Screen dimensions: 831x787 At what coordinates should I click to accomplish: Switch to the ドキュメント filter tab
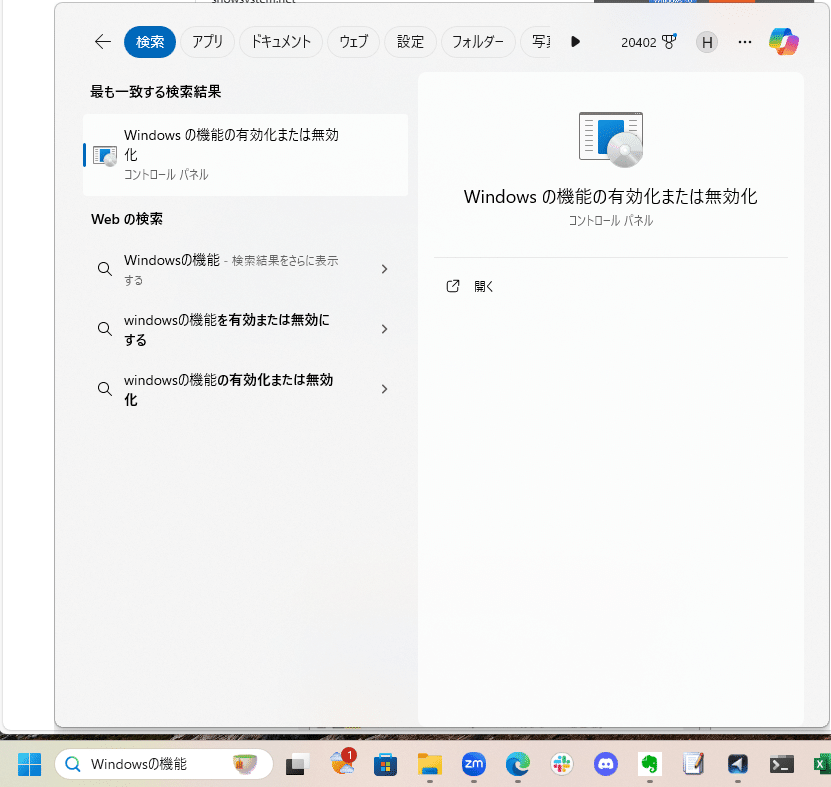[281, 42]
